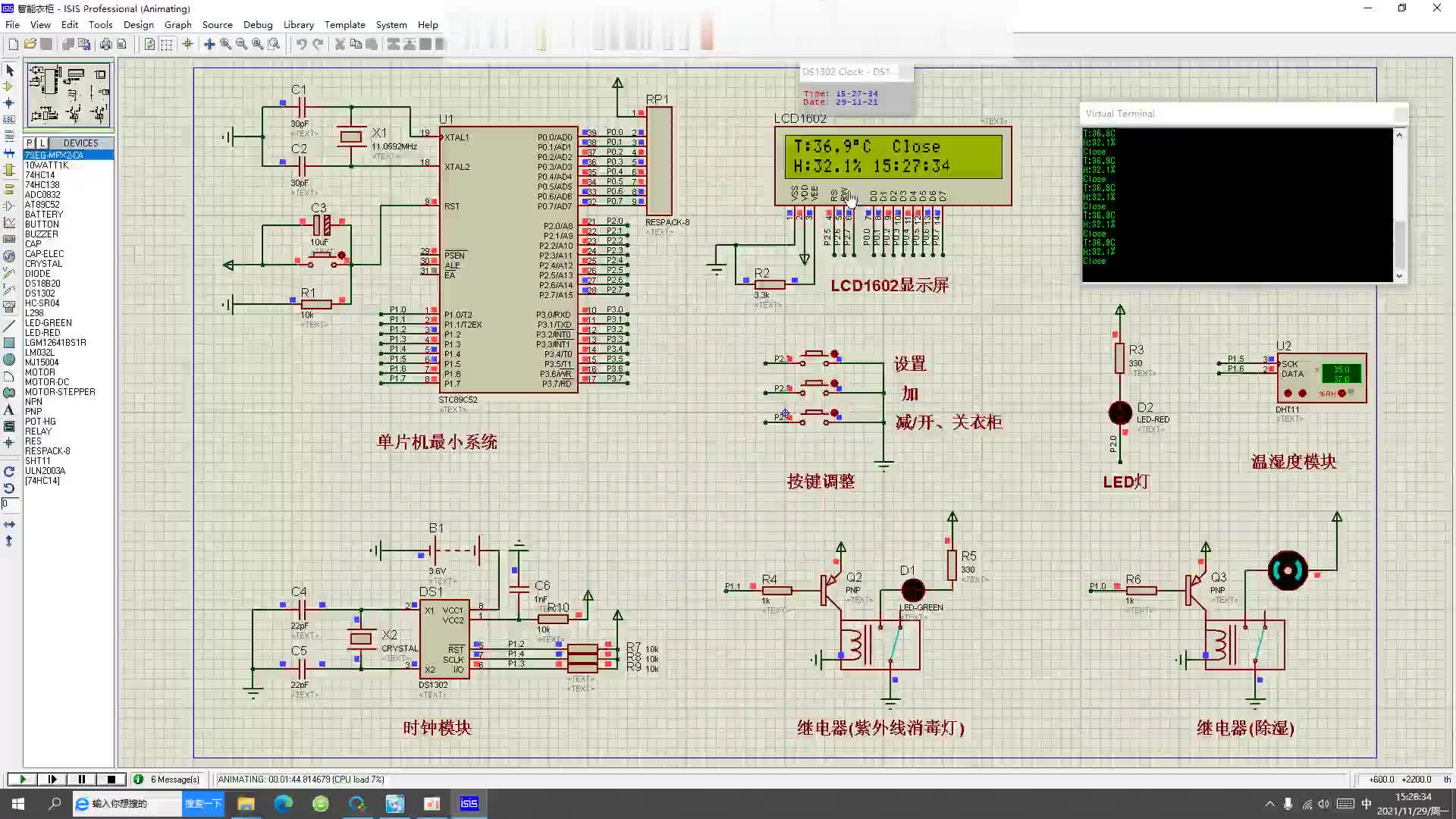Pause the running simulation
This screenshot has height=819, width=1456.
(82, 779)
